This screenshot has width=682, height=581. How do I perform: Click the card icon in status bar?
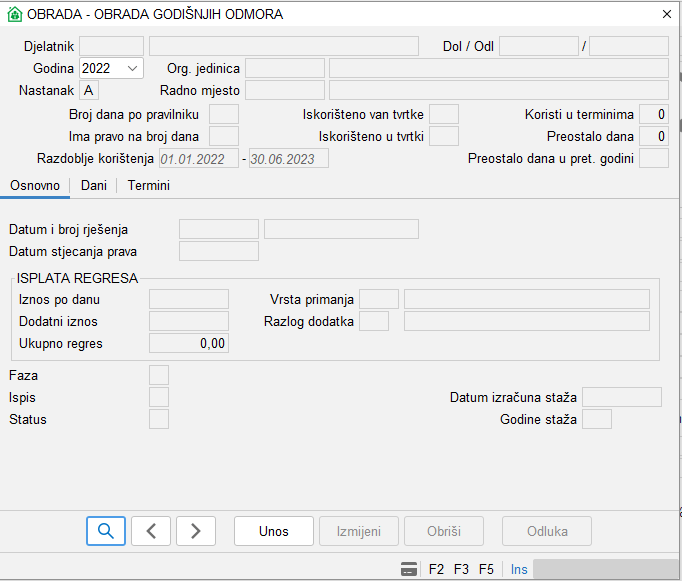408,569
